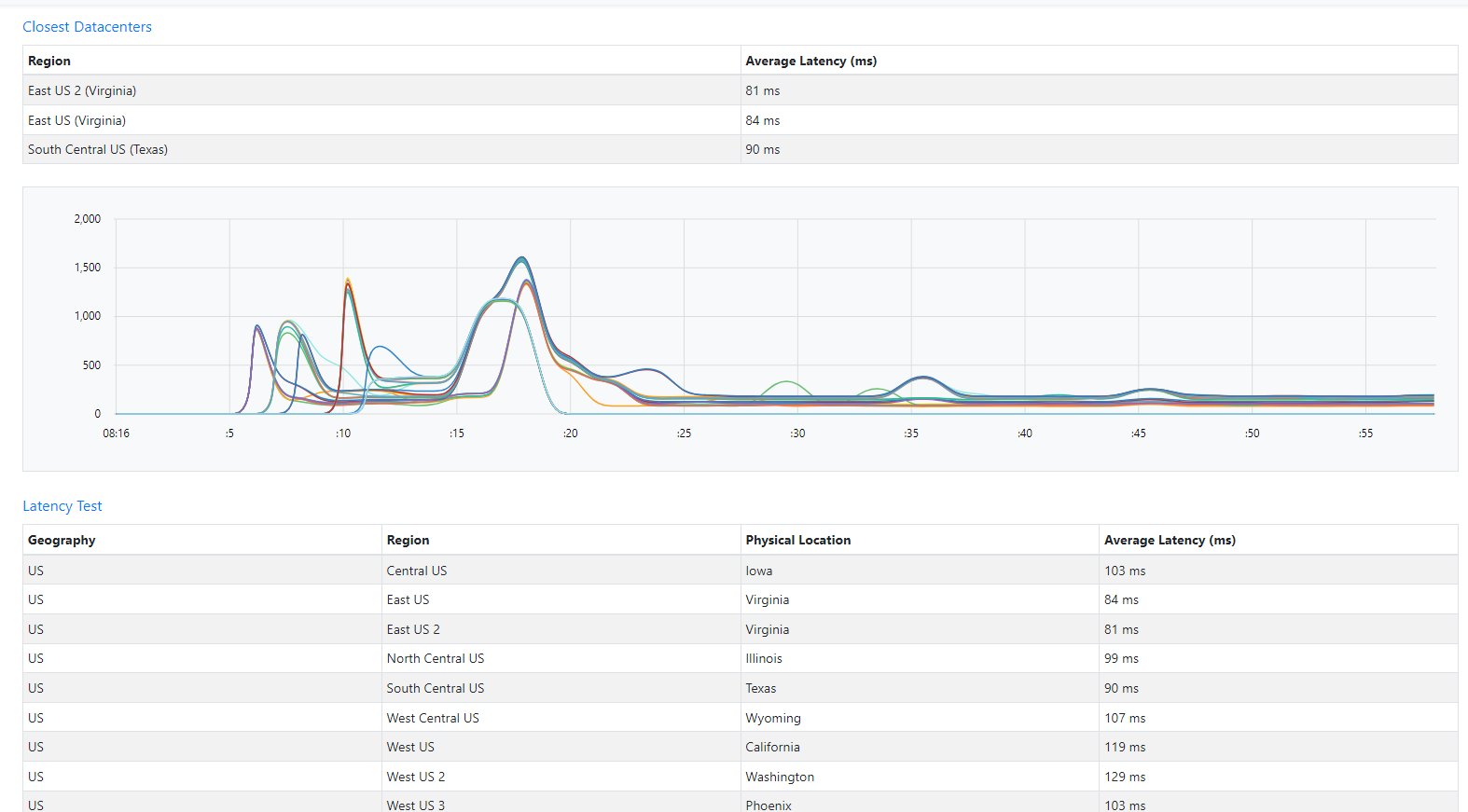Click the highest blue peak on the latency chart

[521, 258]
